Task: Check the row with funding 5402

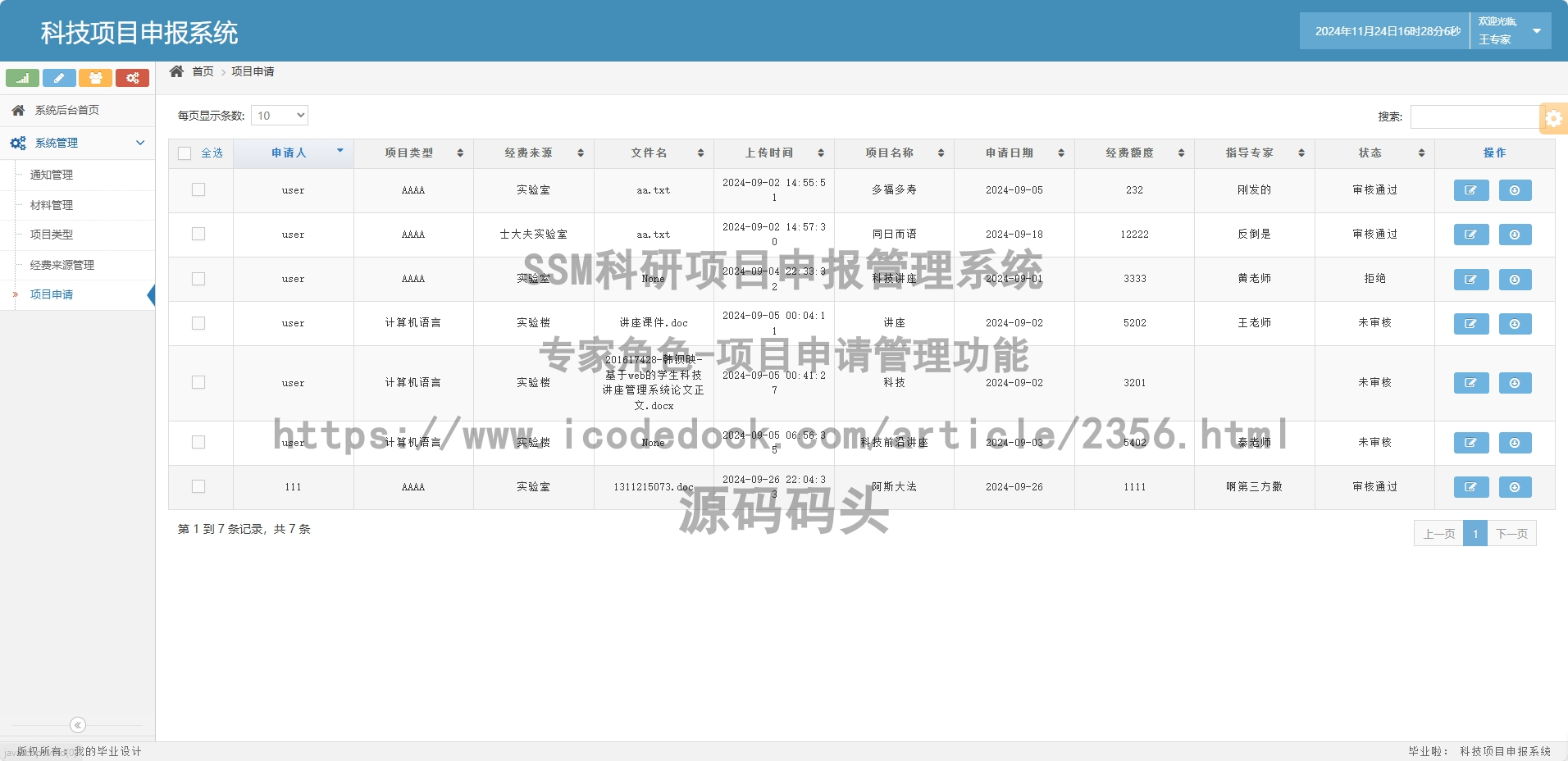Action: [x=198, y=442]
